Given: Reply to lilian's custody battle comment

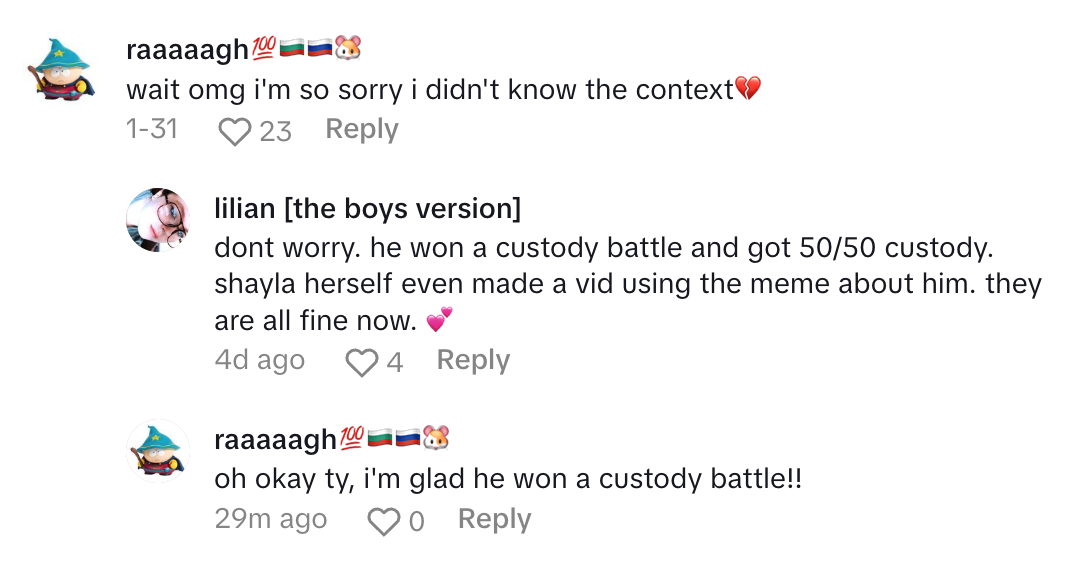Looking at the screenshot, I should [x=473, y=360].
